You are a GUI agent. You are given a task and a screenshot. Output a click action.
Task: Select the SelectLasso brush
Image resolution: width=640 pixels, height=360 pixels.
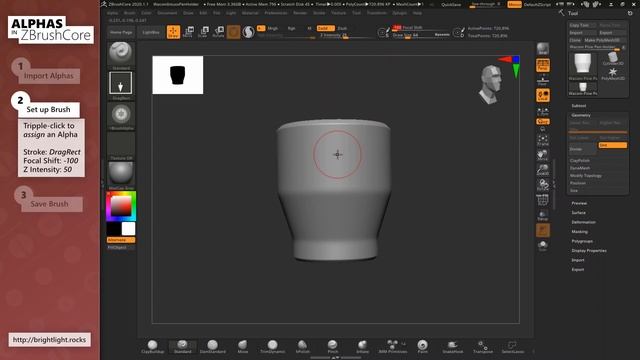(513, 347)
